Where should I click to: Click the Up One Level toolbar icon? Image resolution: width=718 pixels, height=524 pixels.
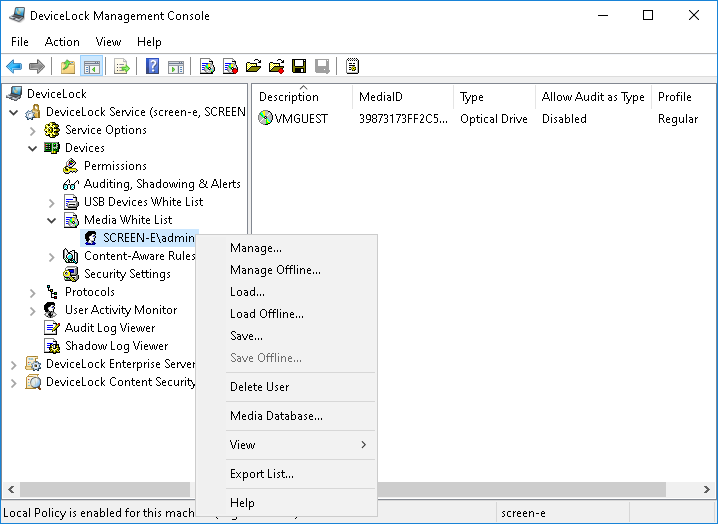click(x=67, y=67)
